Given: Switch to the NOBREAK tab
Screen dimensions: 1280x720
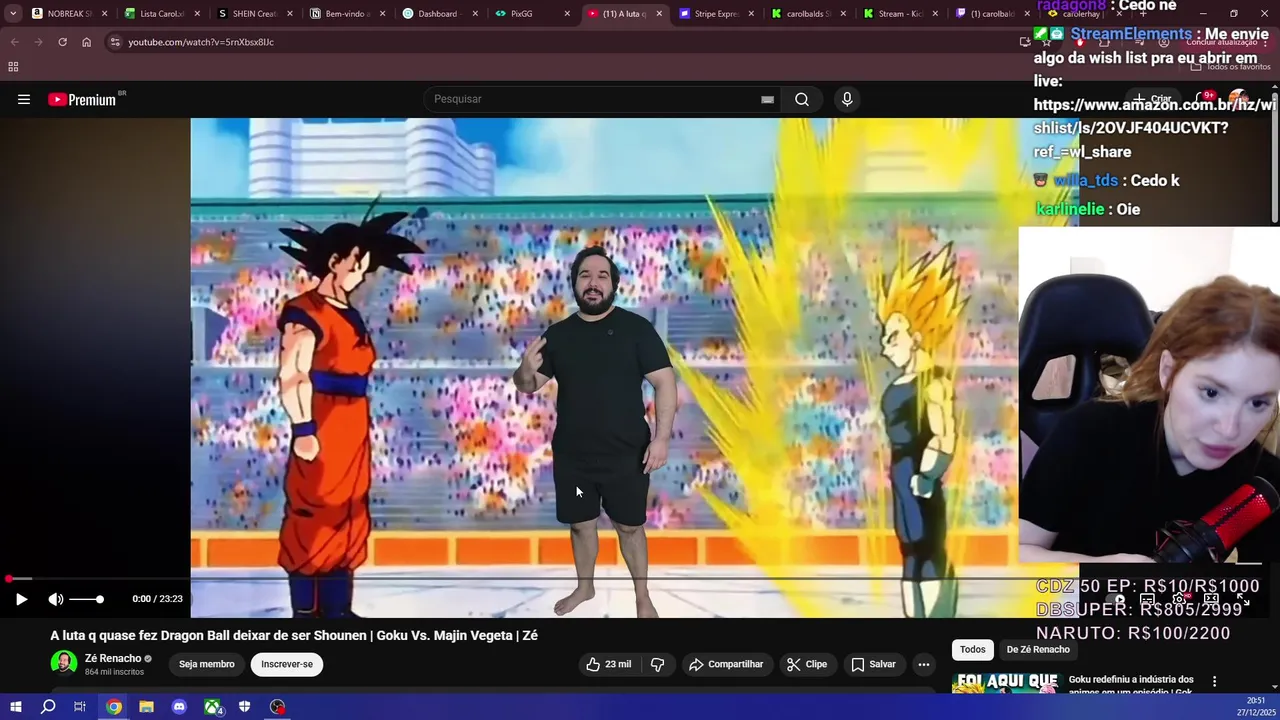Looking at the screenshot, I should [70, 14].
